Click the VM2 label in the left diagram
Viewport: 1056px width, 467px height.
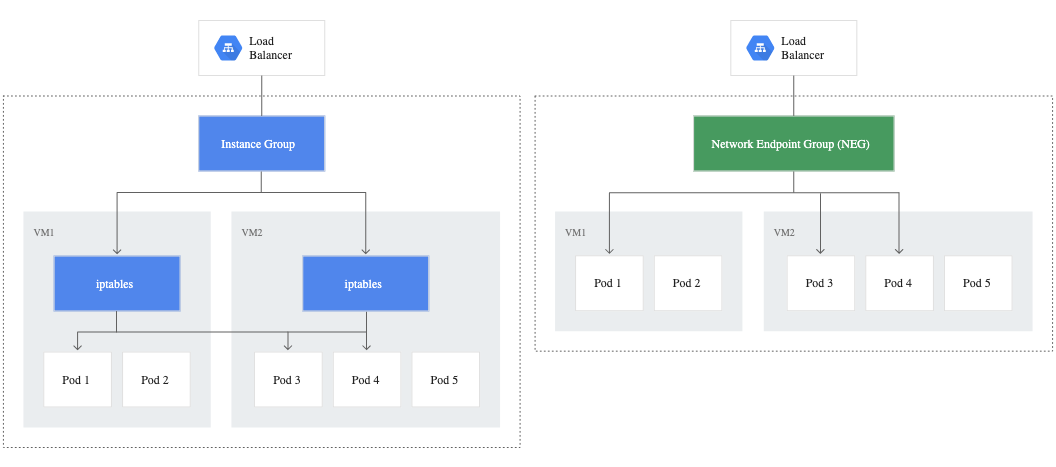click(252, 232)
